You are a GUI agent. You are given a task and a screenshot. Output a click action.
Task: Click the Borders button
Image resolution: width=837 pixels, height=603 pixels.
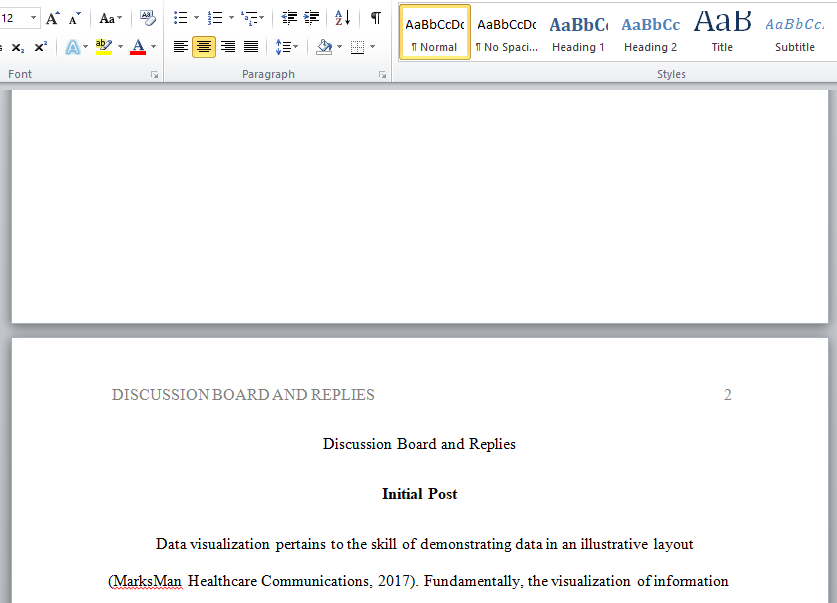tap(357, 47)
